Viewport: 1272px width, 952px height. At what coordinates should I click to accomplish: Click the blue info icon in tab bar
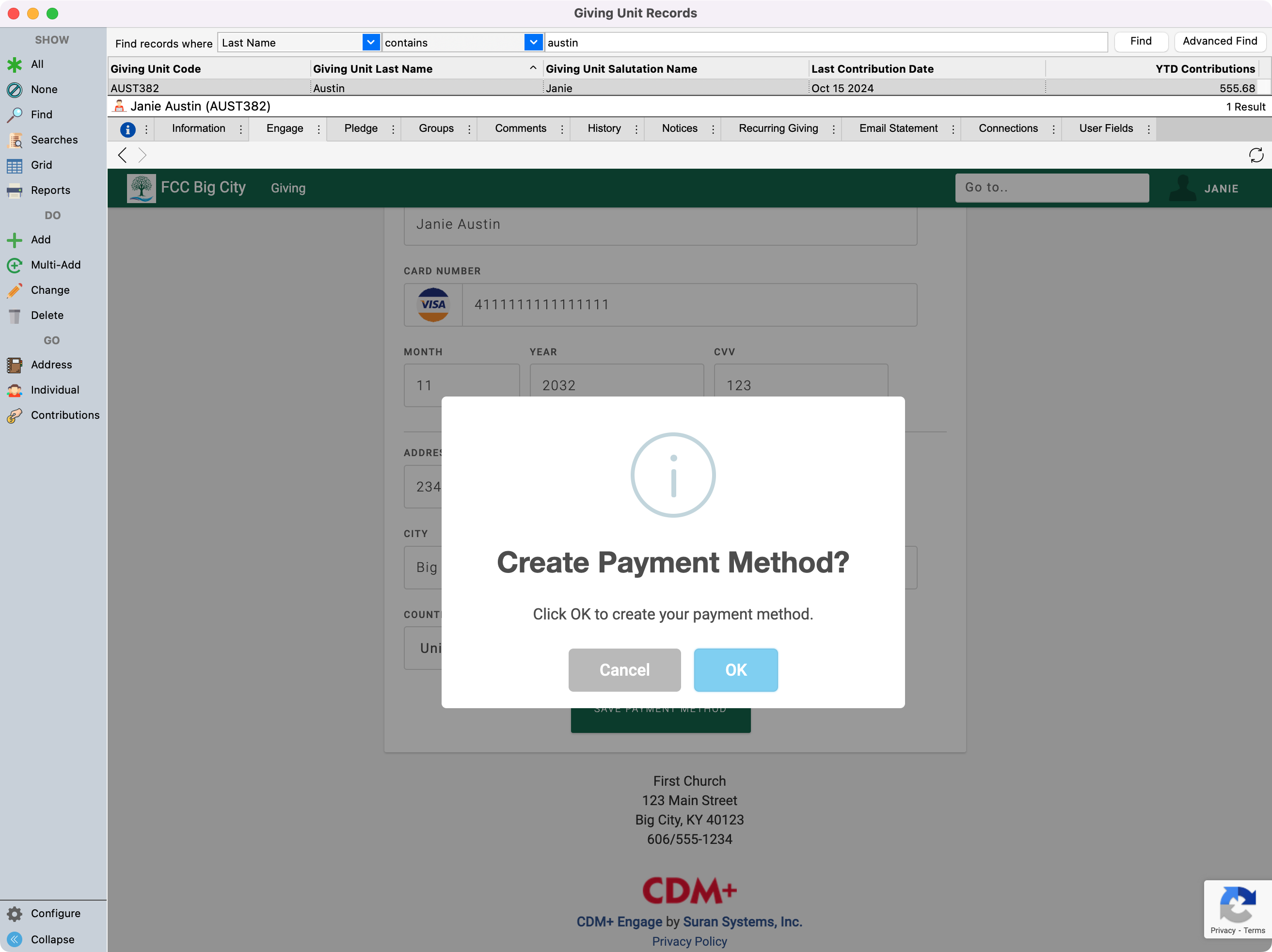point(127,129)
